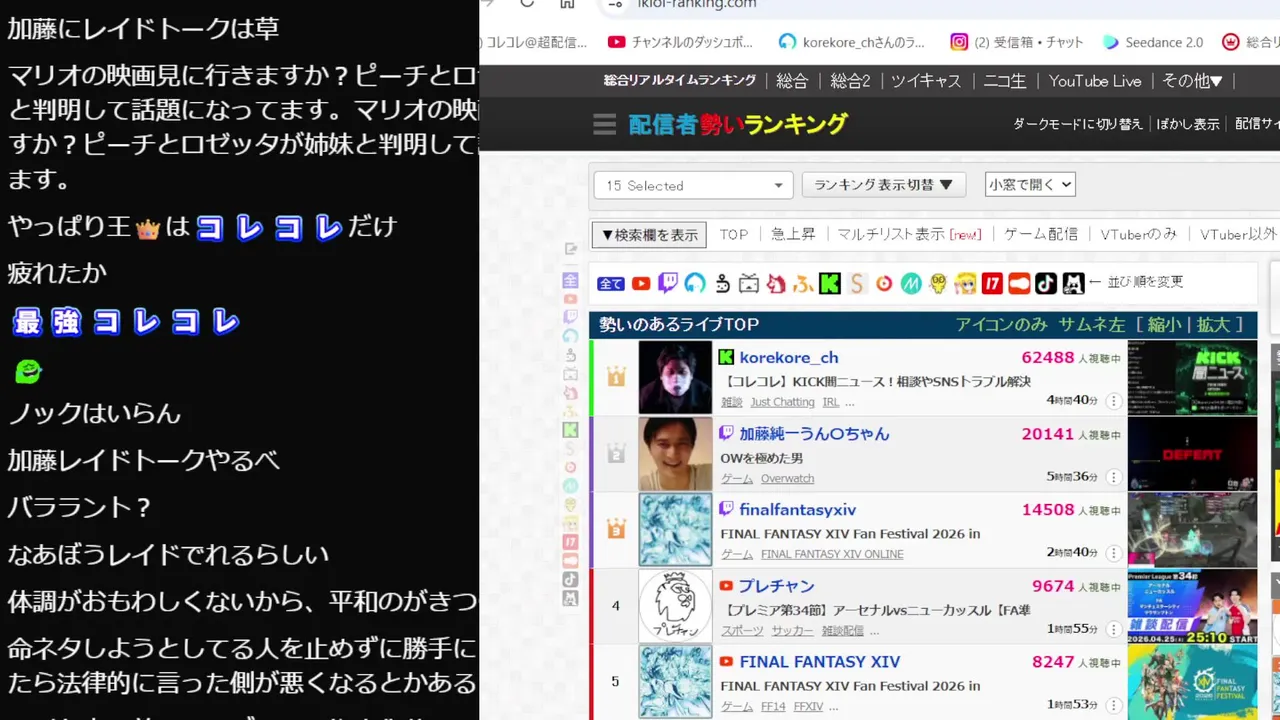
Task: Filter ranking by YouTube icon in platform row
Action: [x=641, y=284]
